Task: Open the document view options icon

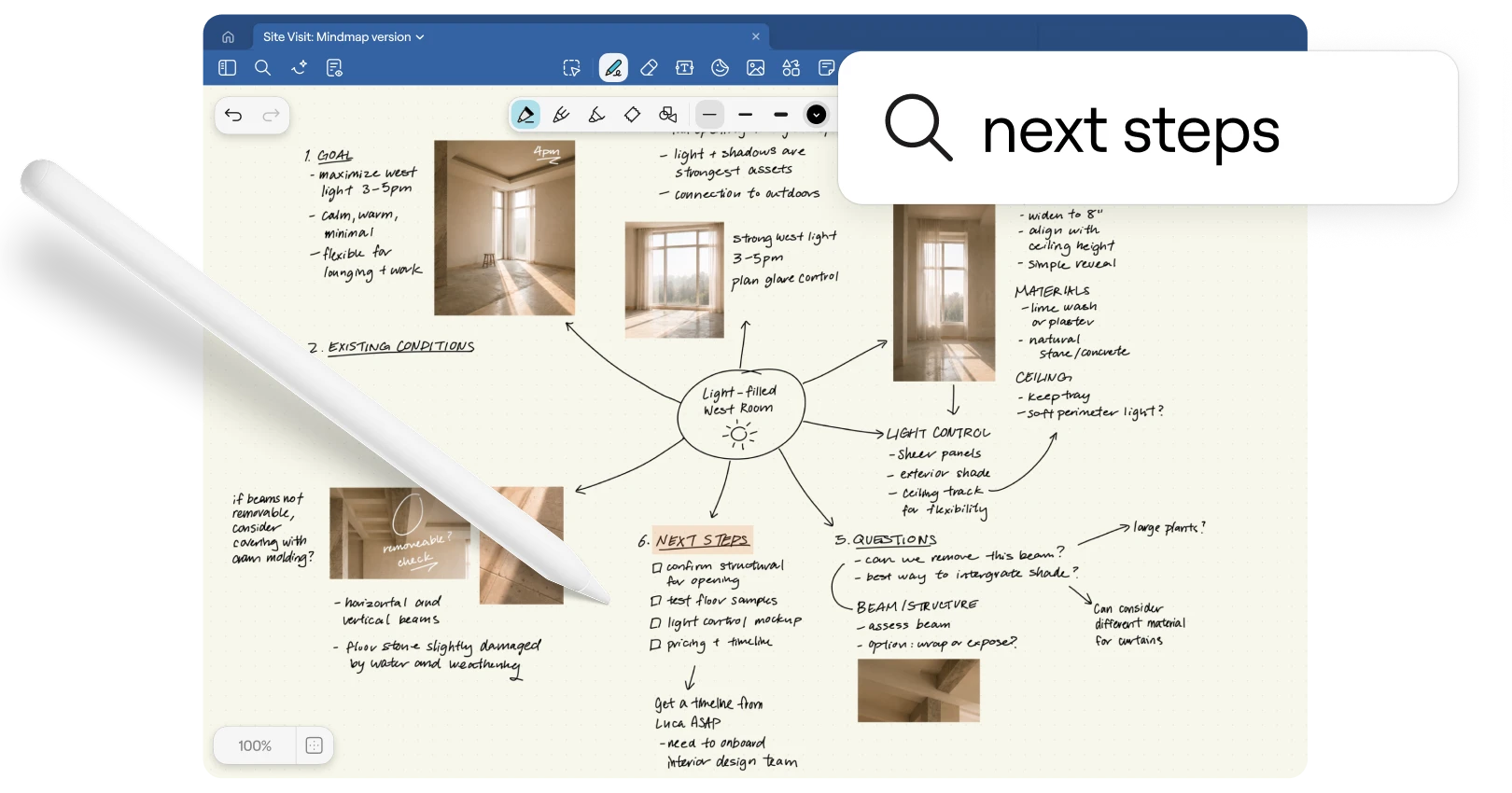Action: [x=334, y=67]
